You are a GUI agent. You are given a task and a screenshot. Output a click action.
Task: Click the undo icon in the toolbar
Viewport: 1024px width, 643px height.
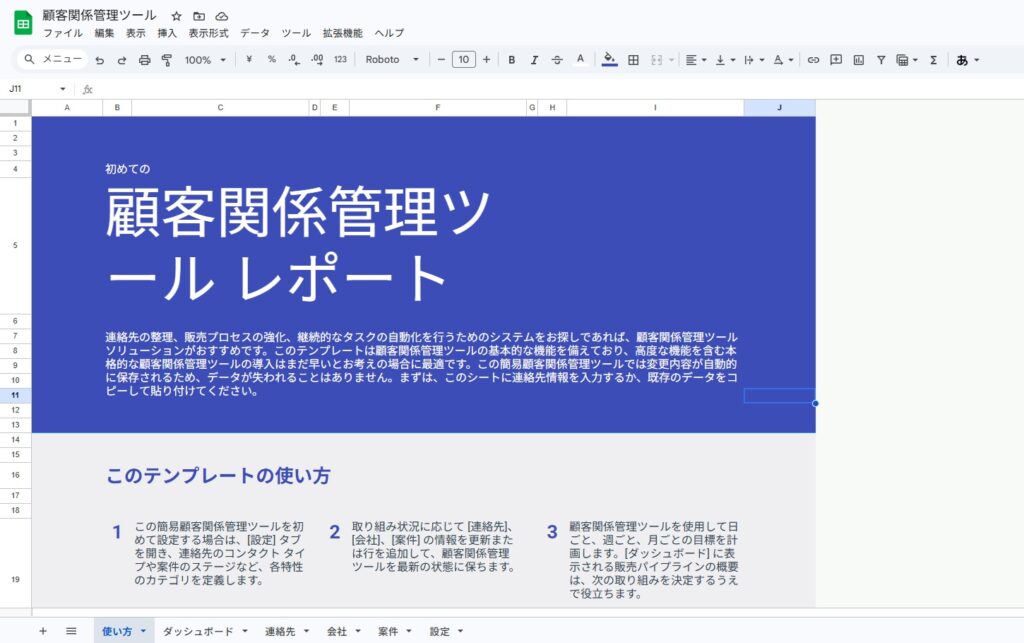[x=99, y=60]
